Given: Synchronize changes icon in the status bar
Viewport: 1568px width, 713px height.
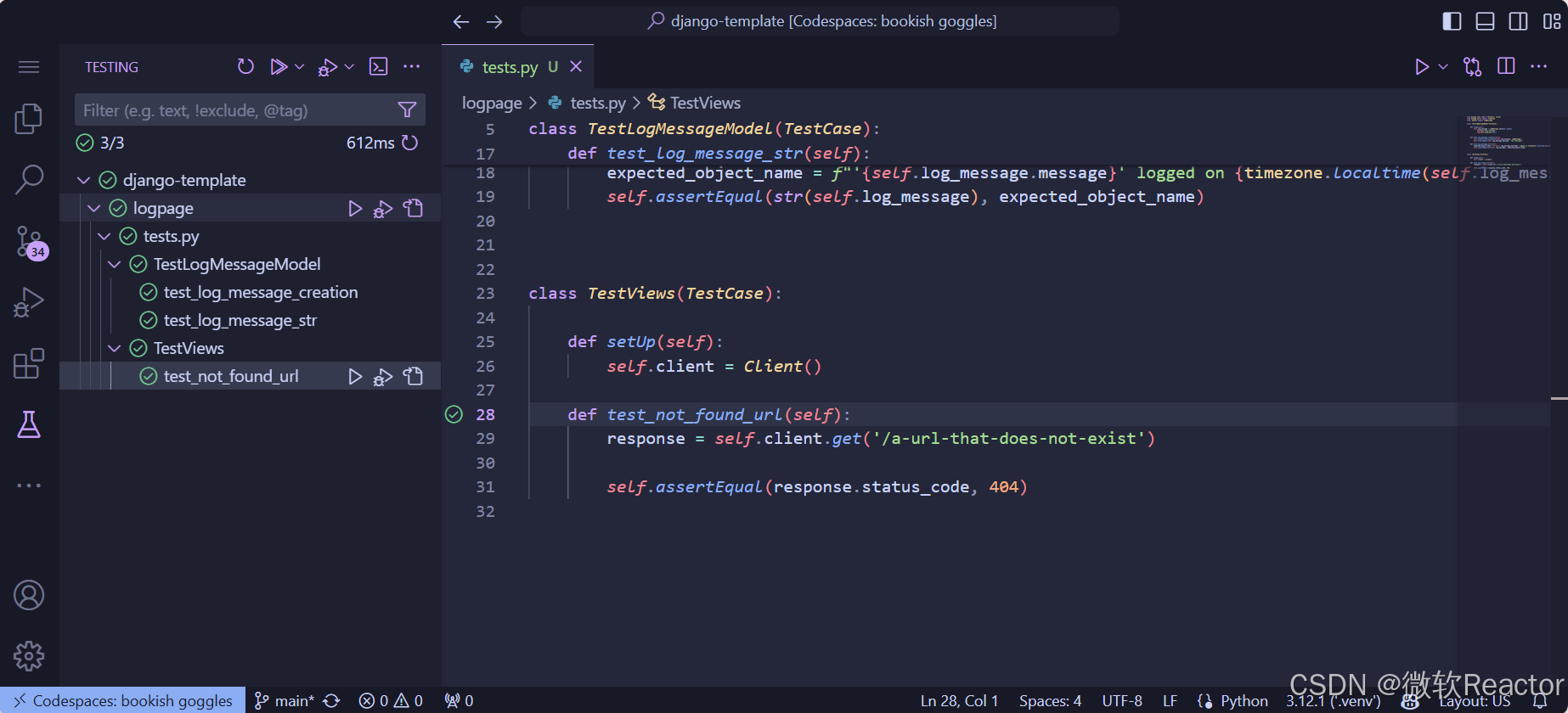Looking at the screenshot, I should click(331, 700).
